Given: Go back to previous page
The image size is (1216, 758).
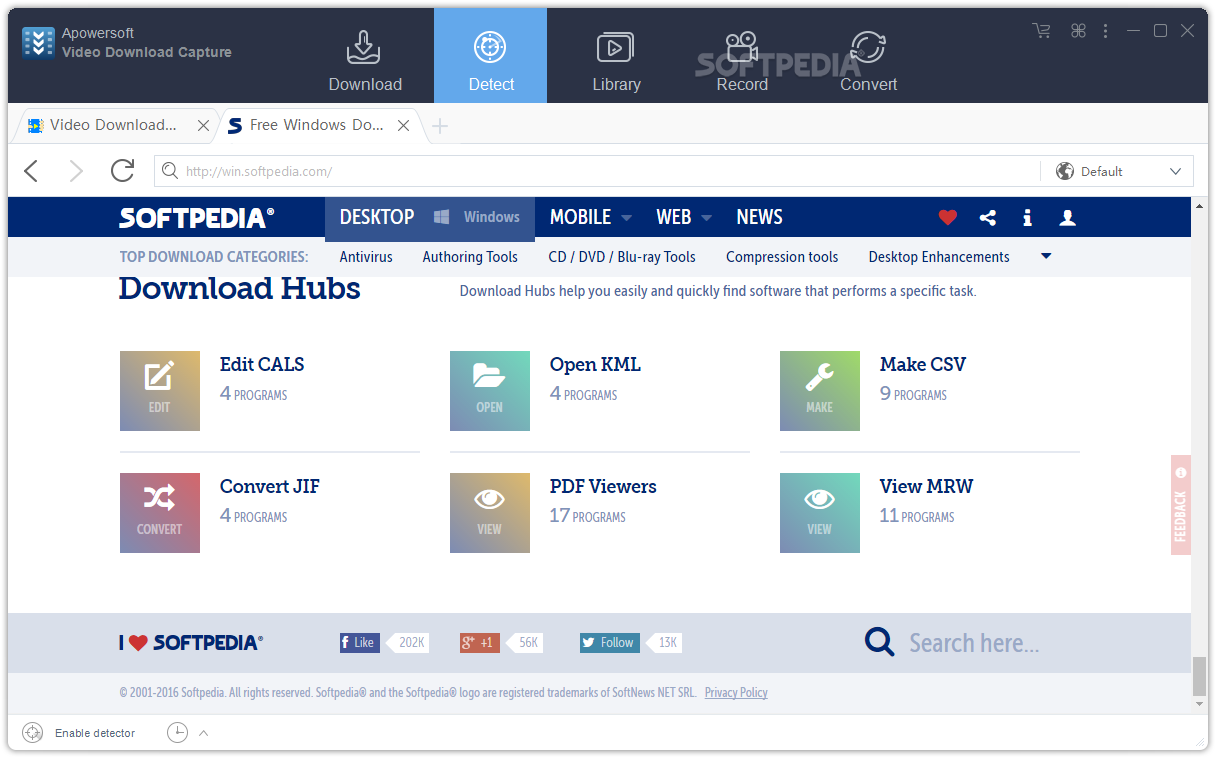Looking at the screenshot, I should click(31, 171).
